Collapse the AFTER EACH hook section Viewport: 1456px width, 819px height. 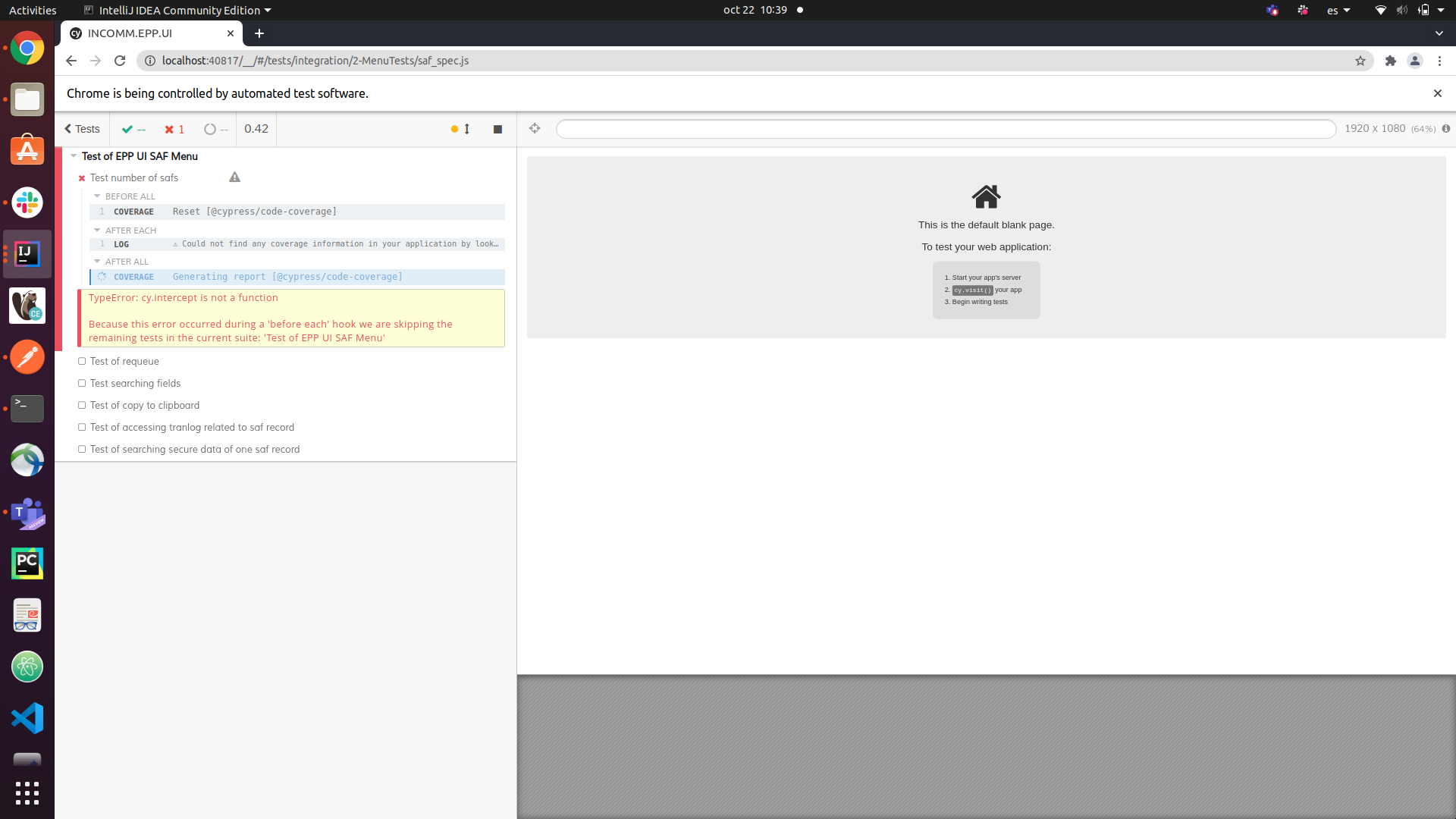pyautogui.click(x=97, y=230)
